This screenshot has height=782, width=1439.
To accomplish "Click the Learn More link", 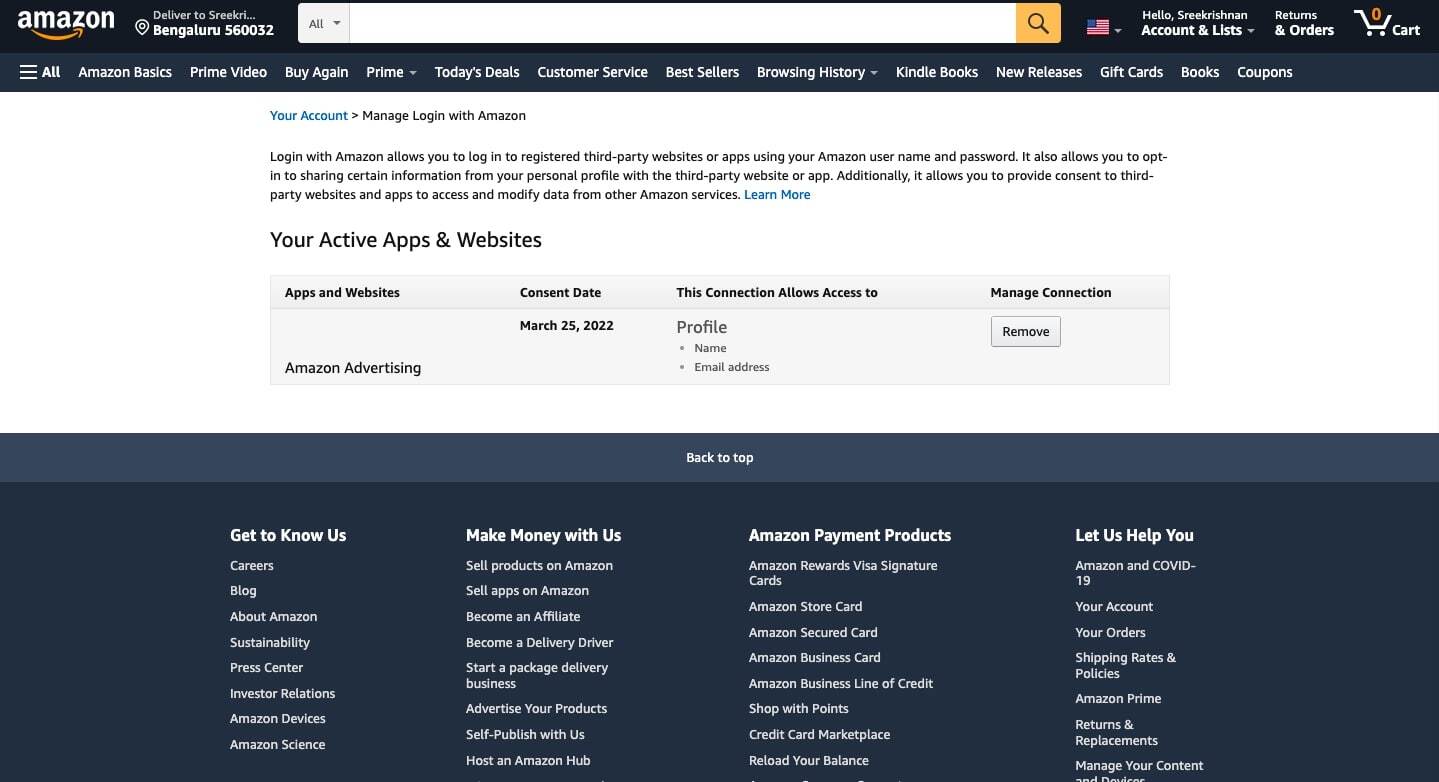I will point(777,195).
